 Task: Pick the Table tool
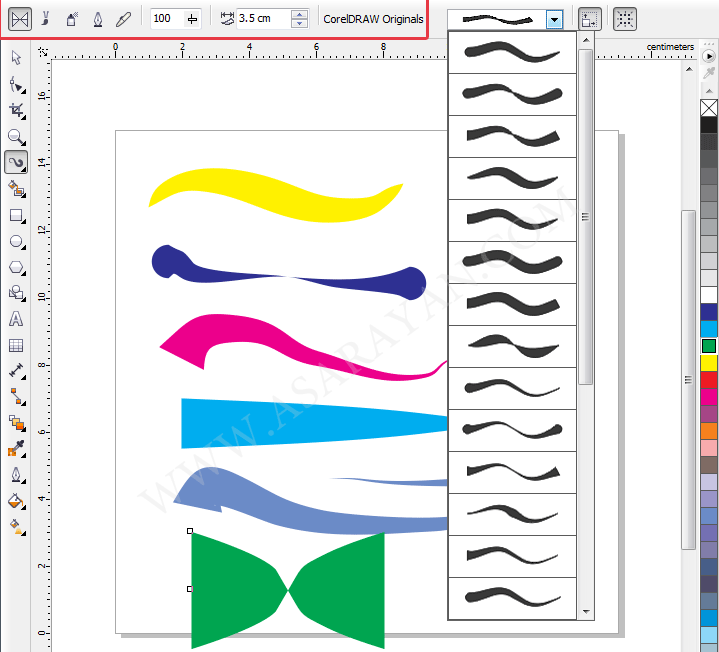coord(16,345)
